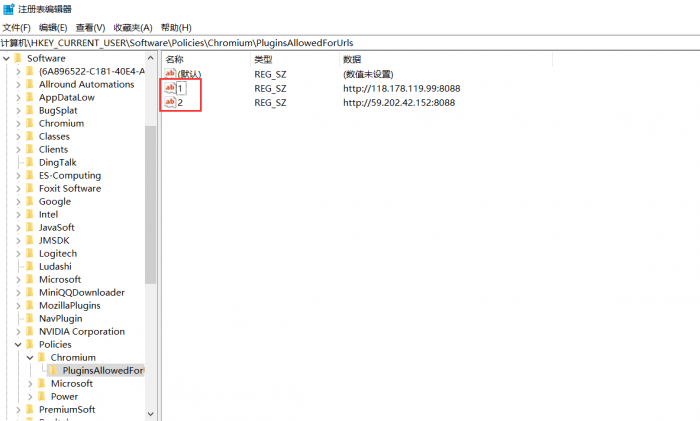Collapse the Policies key
This screenshot has width=700, height=421.
[18, 345]
